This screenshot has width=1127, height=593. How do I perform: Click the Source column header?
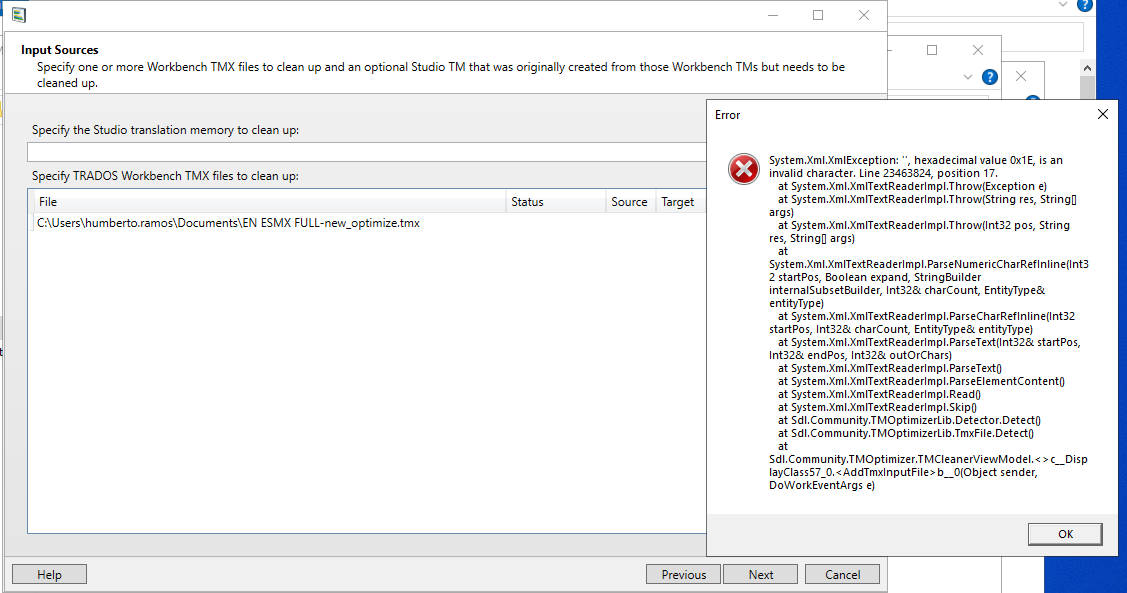(x=629, y=202)
